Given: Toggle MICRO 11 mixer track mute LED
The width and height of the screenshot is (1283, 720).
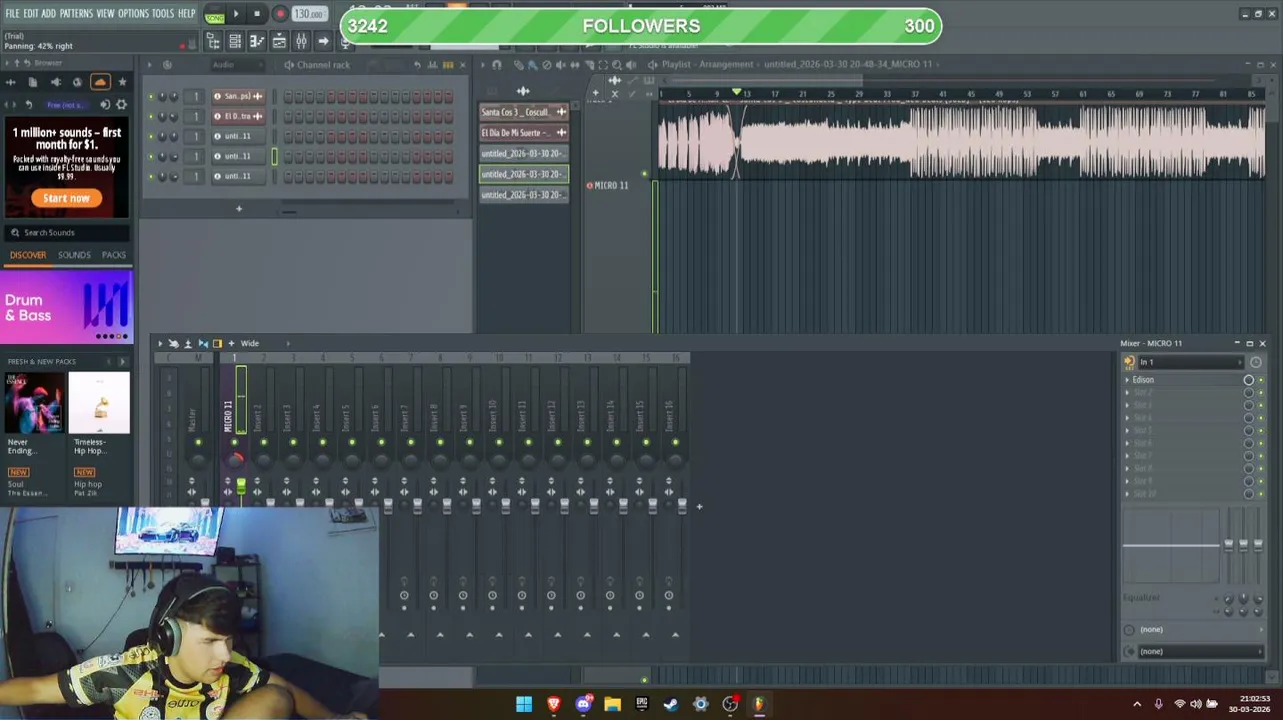Looking at the screenshot, I should [x=234, y=443].
